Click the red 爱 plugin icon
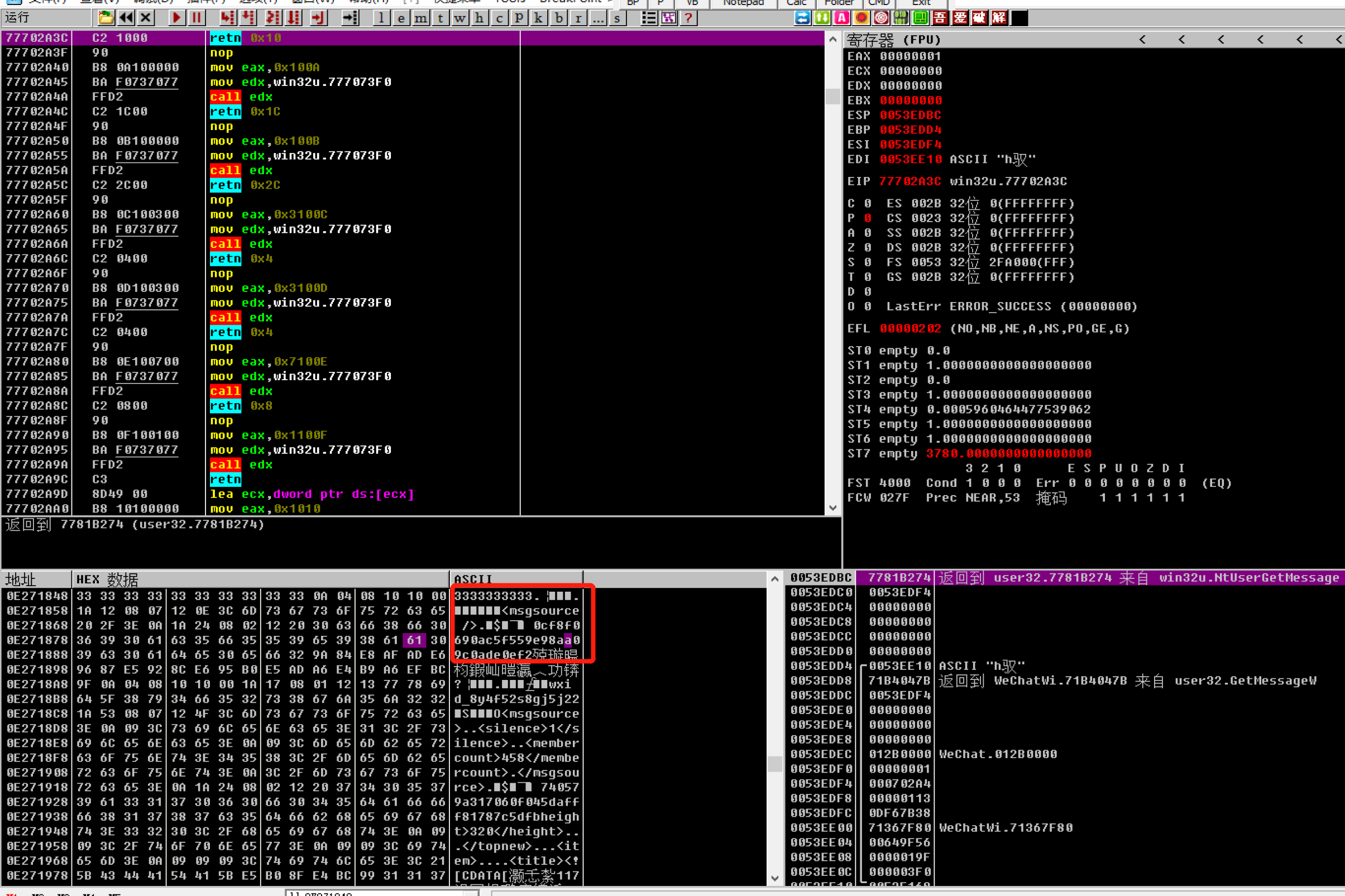 [x=960, y=18]
